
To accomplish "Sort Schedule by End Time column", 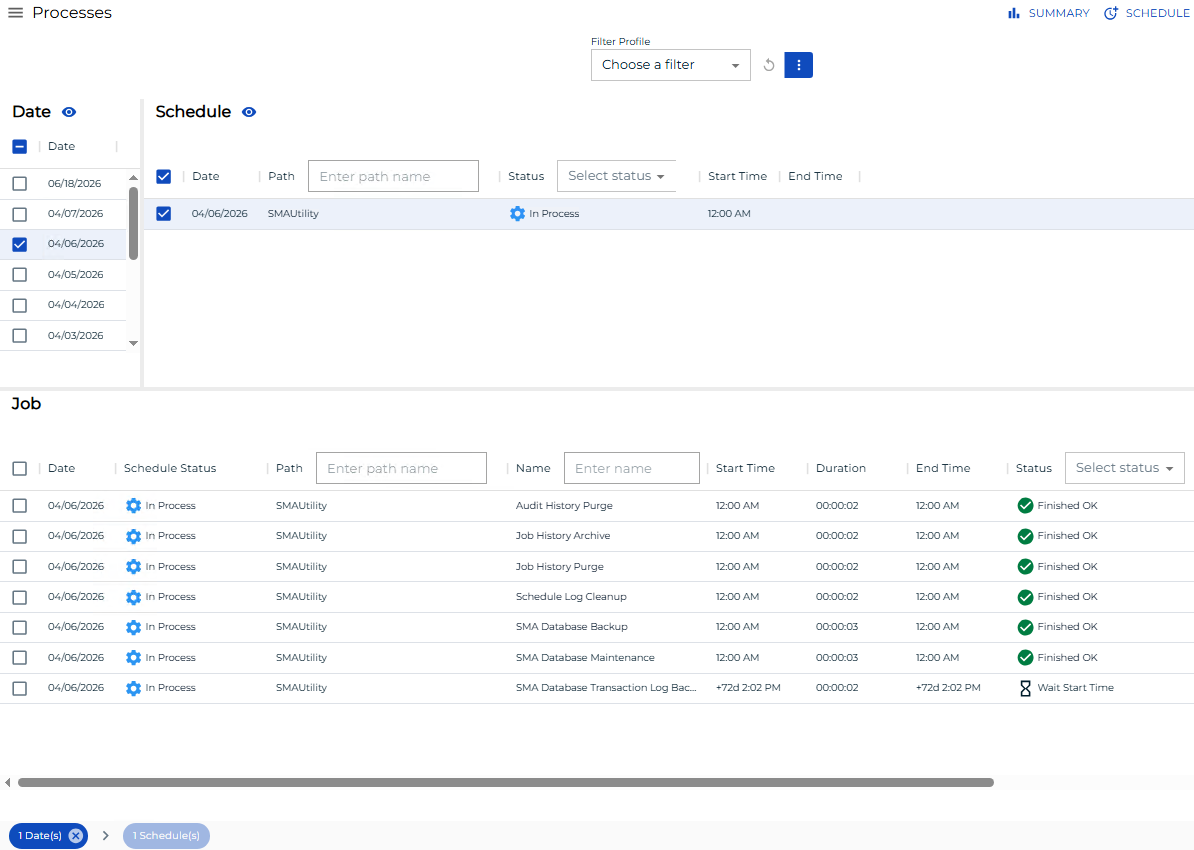I will pyautogui.click(x=815, y=176).
